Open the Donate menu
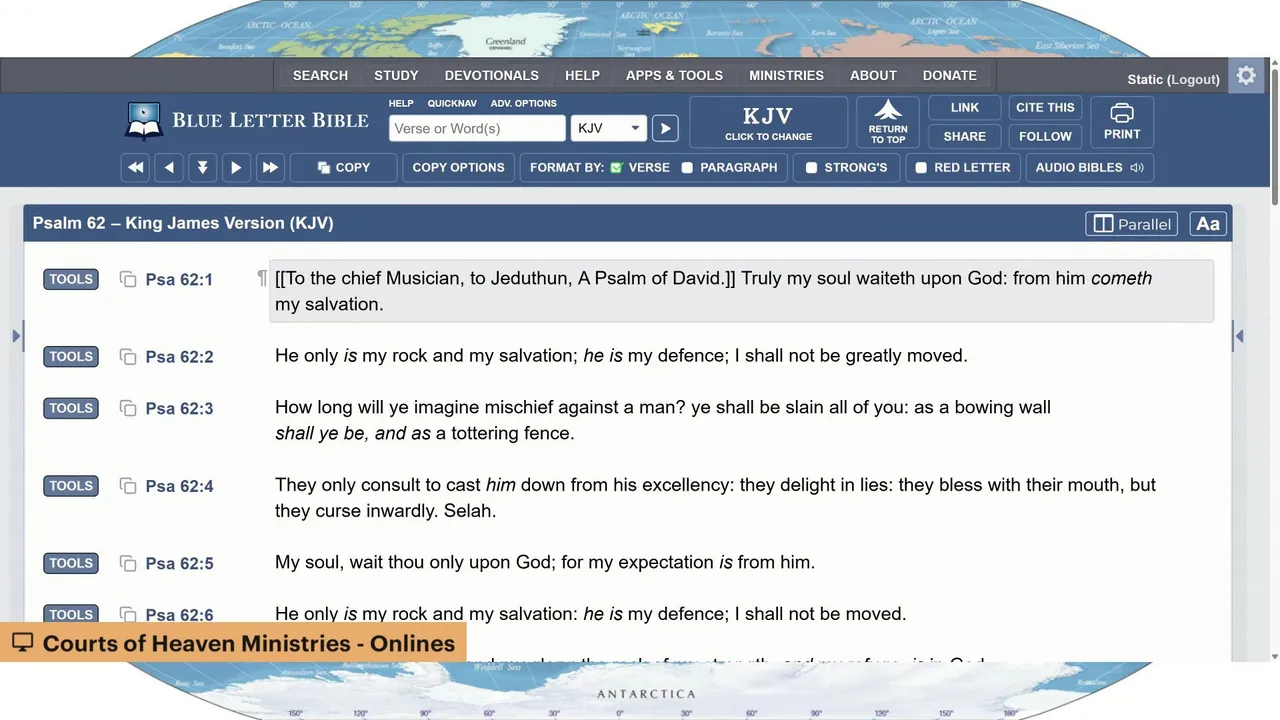 coord(949,75)
